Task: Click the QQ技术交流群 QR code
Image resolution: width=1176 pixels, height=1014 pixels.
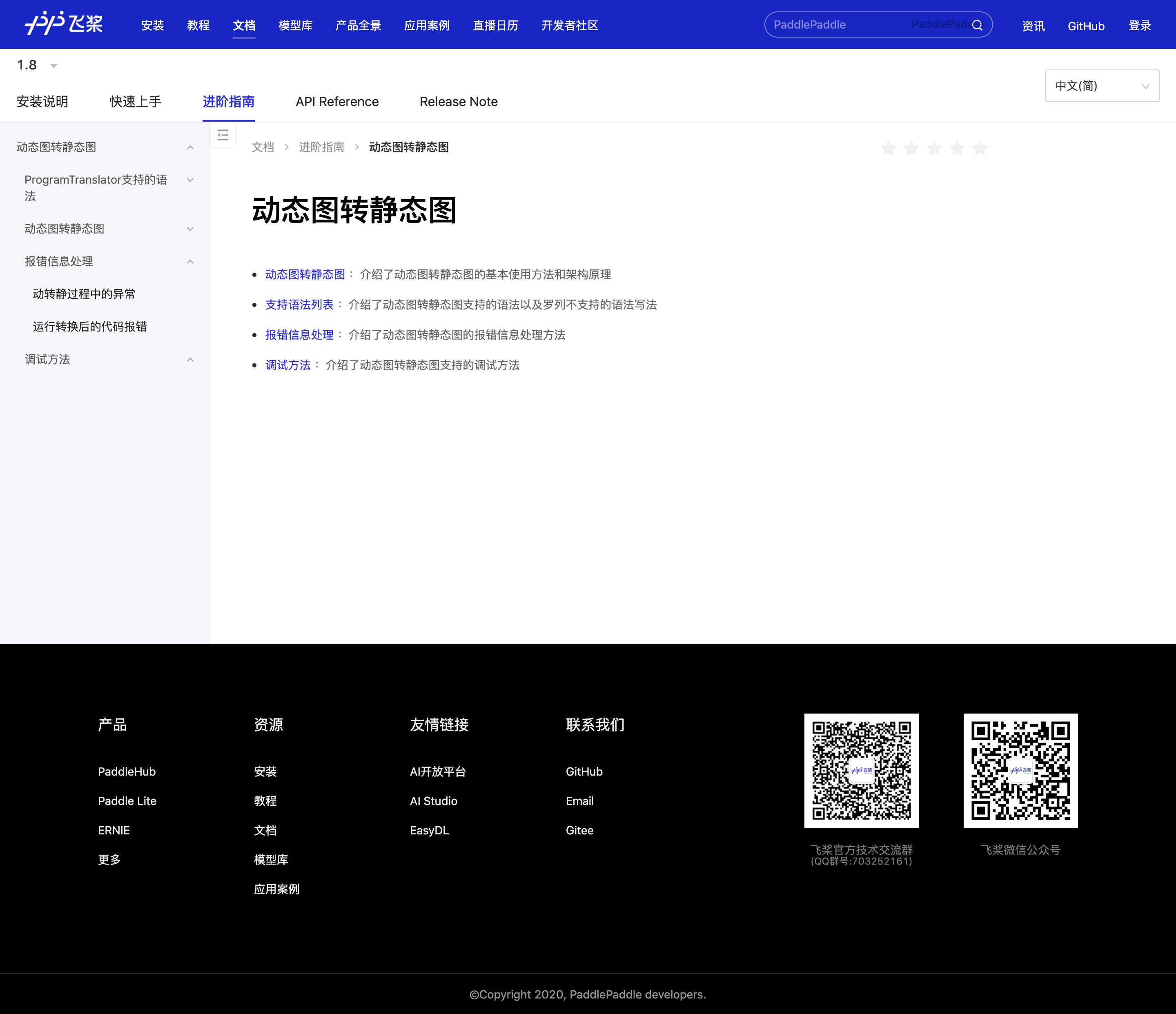Action: click(x=861, y=770)
